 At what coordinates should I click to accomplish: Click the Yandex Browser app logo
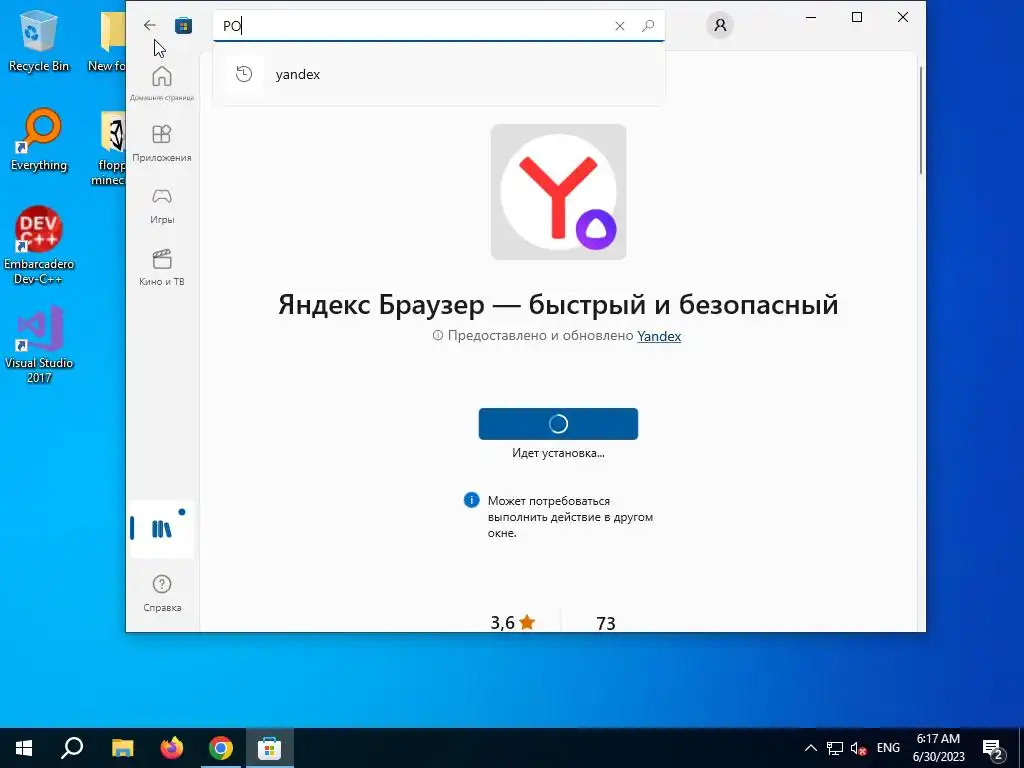tap(558, 192)
